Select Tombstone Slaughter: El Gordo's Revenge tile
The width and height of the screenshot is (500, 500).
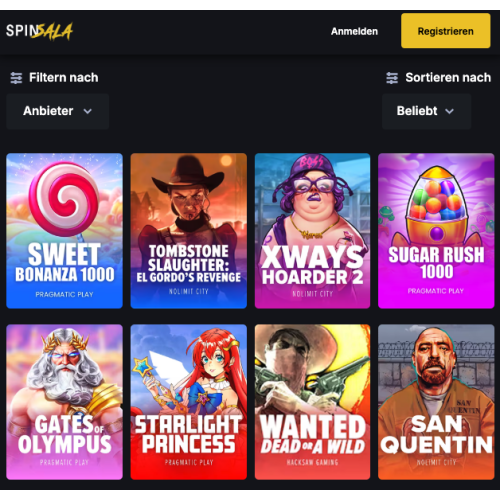coord(189,231)
